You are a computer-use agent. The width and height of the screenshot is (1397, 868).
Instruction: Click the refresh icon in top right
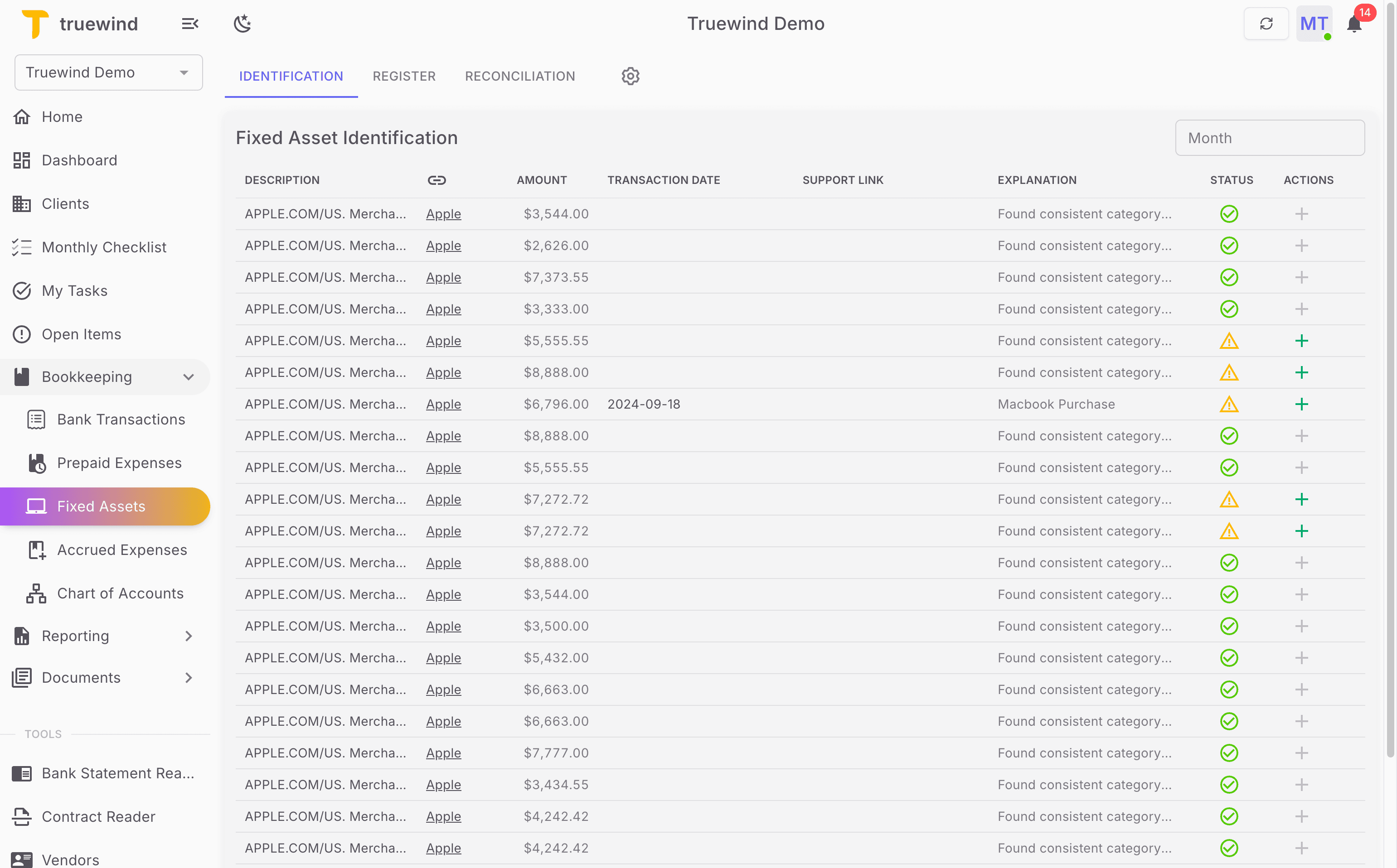(x=1266, y=23)
